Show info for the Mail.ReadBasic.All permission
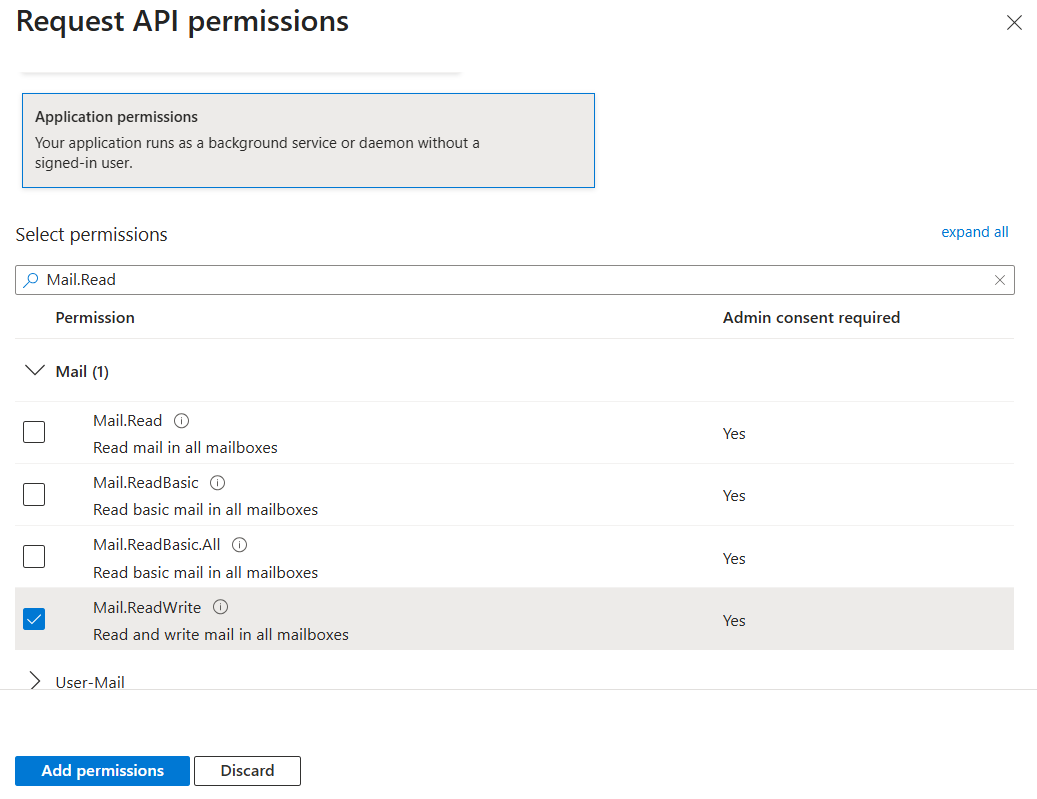The height and width of the screenshot is (799, 1037). click(240, 545)
